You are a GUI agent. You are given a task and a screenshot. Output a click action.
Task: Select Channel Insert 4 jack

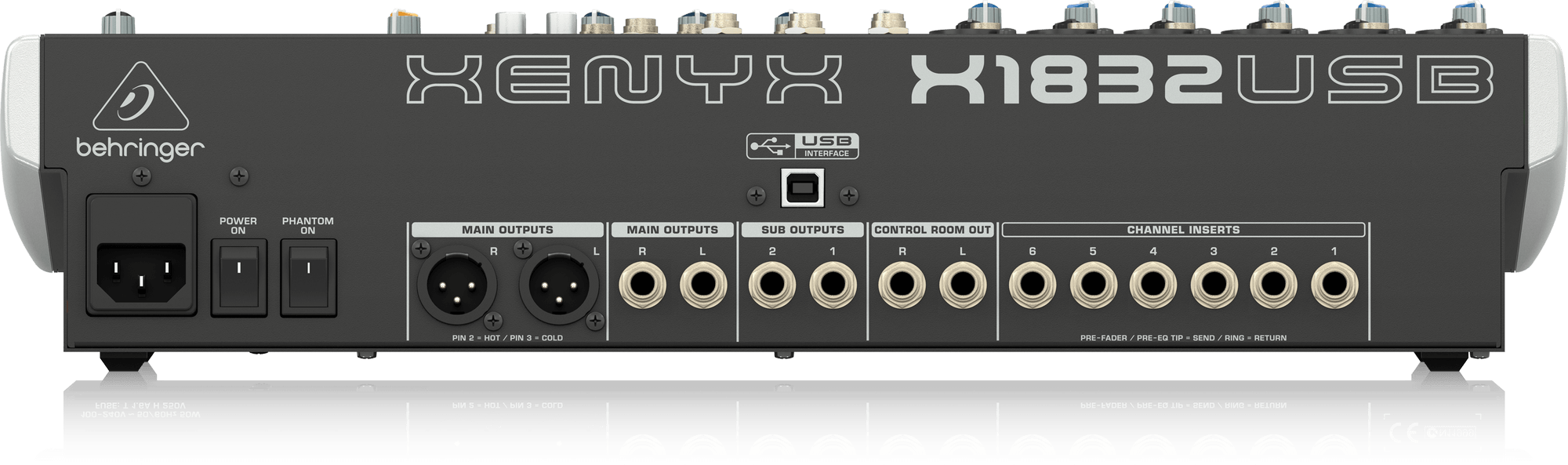tap(1152, 285)
